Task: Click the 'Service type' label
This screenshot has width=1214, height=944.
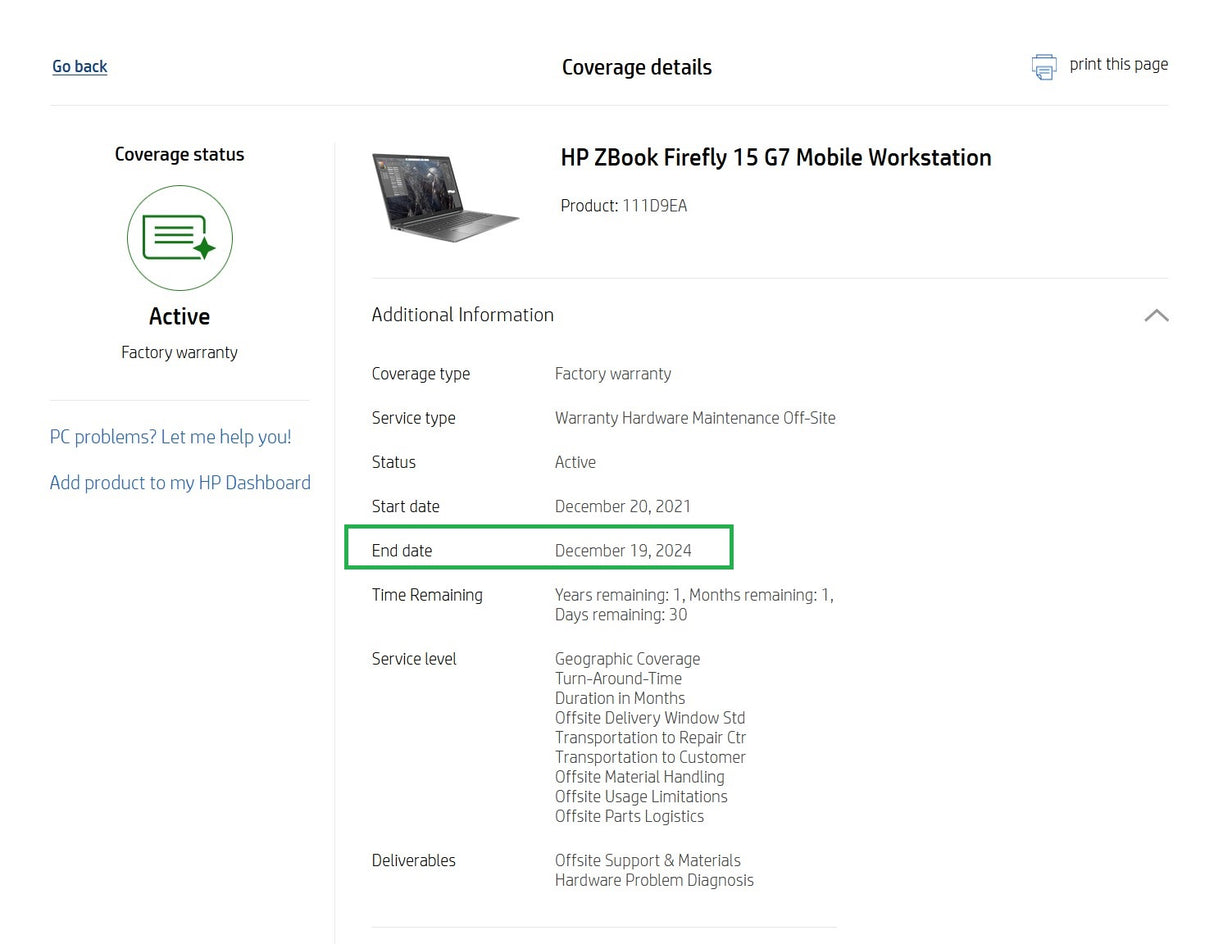Action: (413, 418)
